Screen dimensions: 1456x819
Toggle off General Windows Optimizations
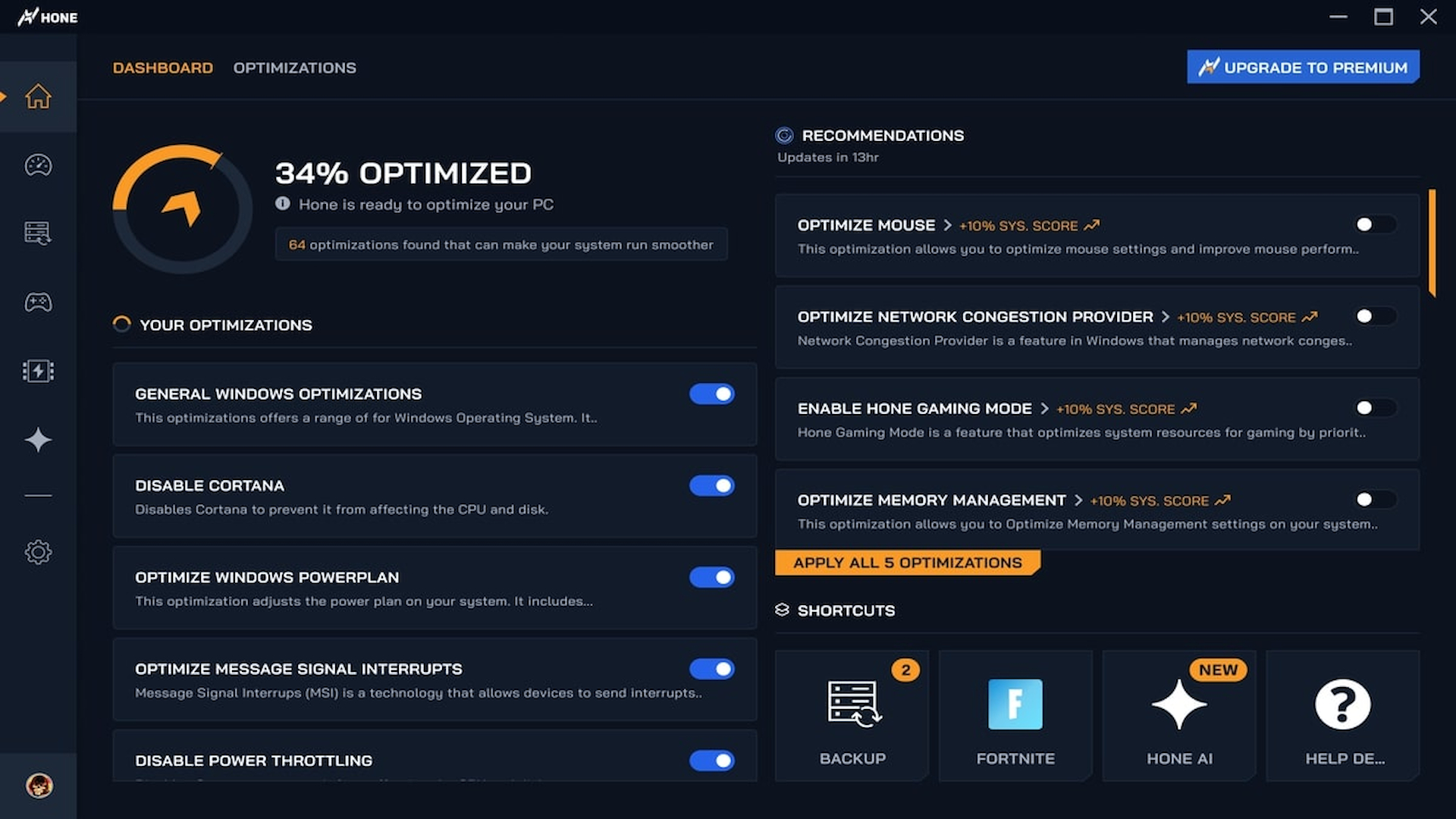(x=711, y=394)
